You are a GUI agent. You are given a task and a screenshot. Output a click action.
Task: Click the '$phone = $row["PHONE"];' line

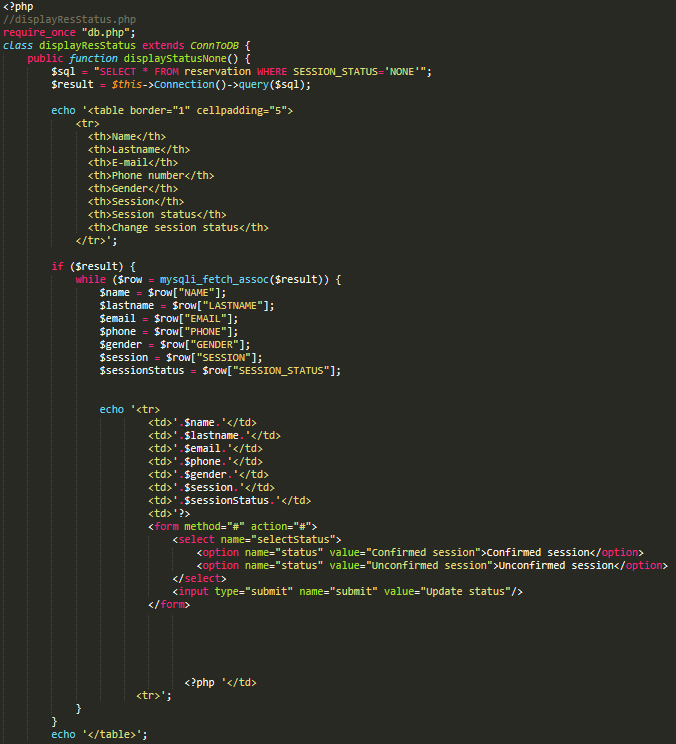point(169,332)
